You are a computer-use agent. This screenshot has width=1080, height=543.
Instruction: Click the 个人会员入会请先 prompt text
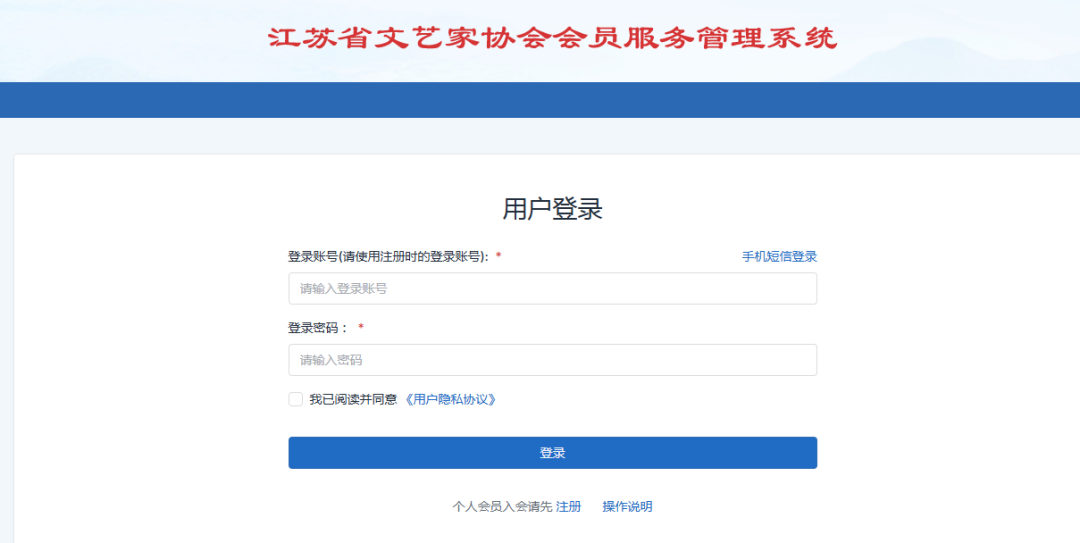502,507
